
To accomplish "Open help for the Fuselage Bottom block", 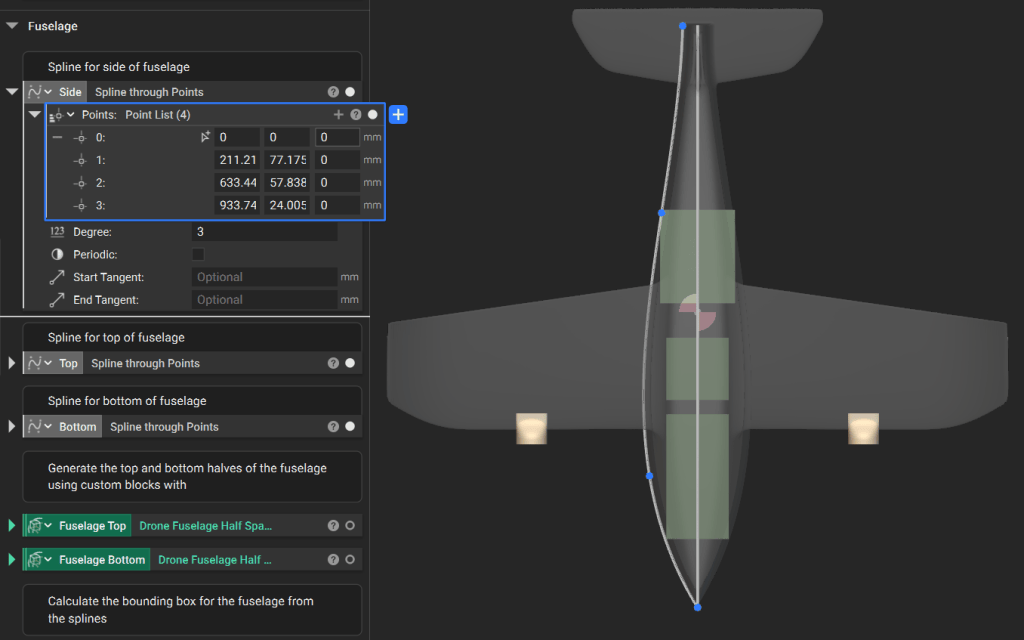I will click(x=333, y=560).
